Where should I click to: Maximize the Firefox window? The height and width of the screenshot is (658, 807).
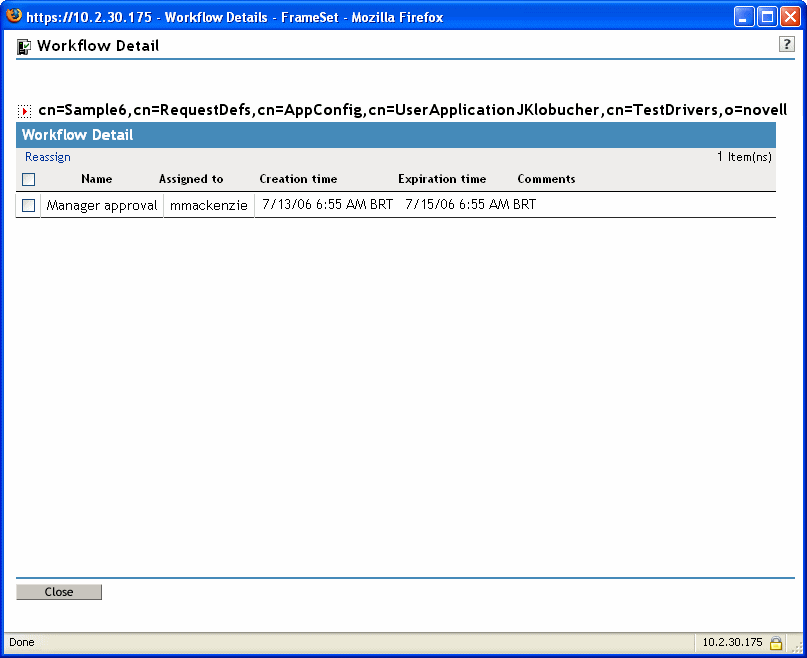(x=767, y=17)
